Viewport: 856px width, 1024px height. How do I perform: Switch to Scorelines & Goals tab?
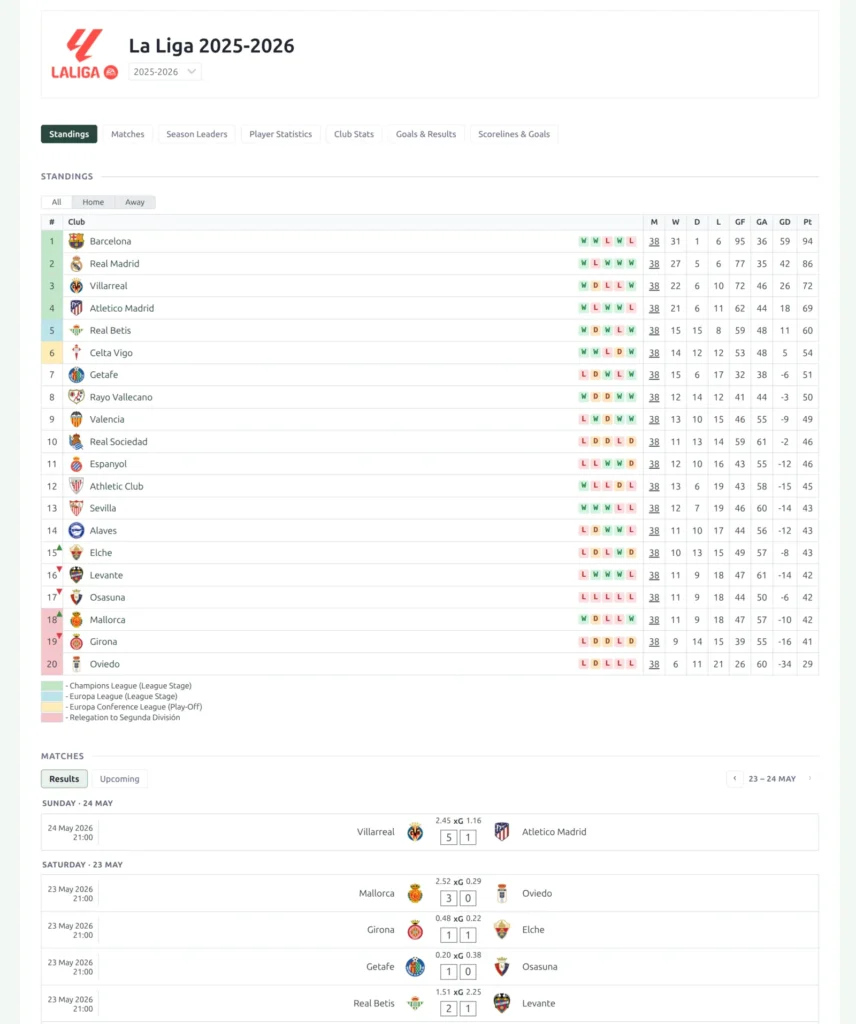(x=514, y=134)
